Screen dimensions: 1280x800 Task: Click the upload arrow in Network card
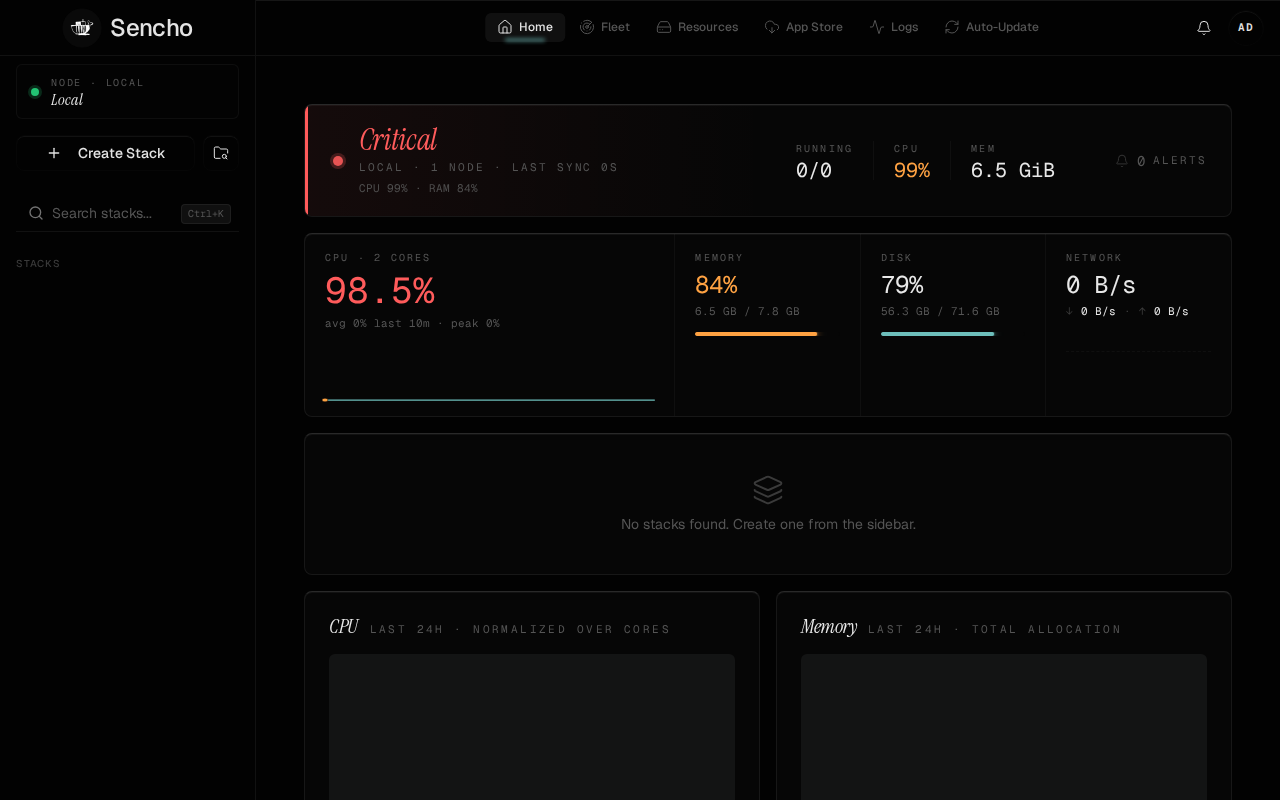coord(1143,311)
